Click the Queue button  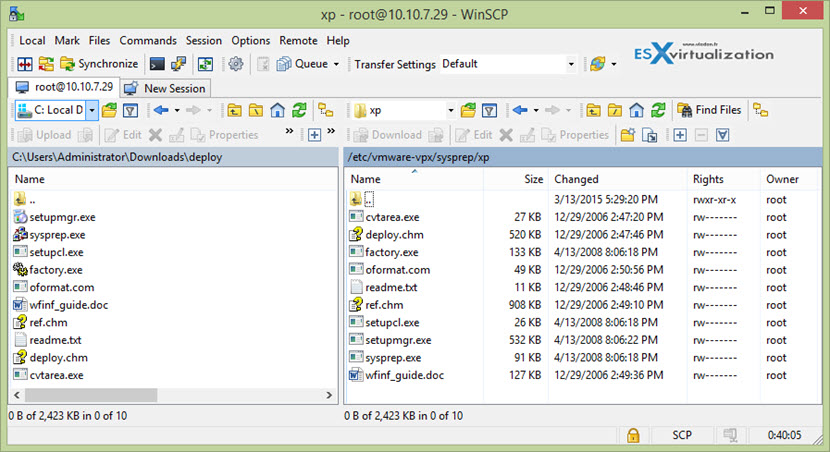point(303,64)
